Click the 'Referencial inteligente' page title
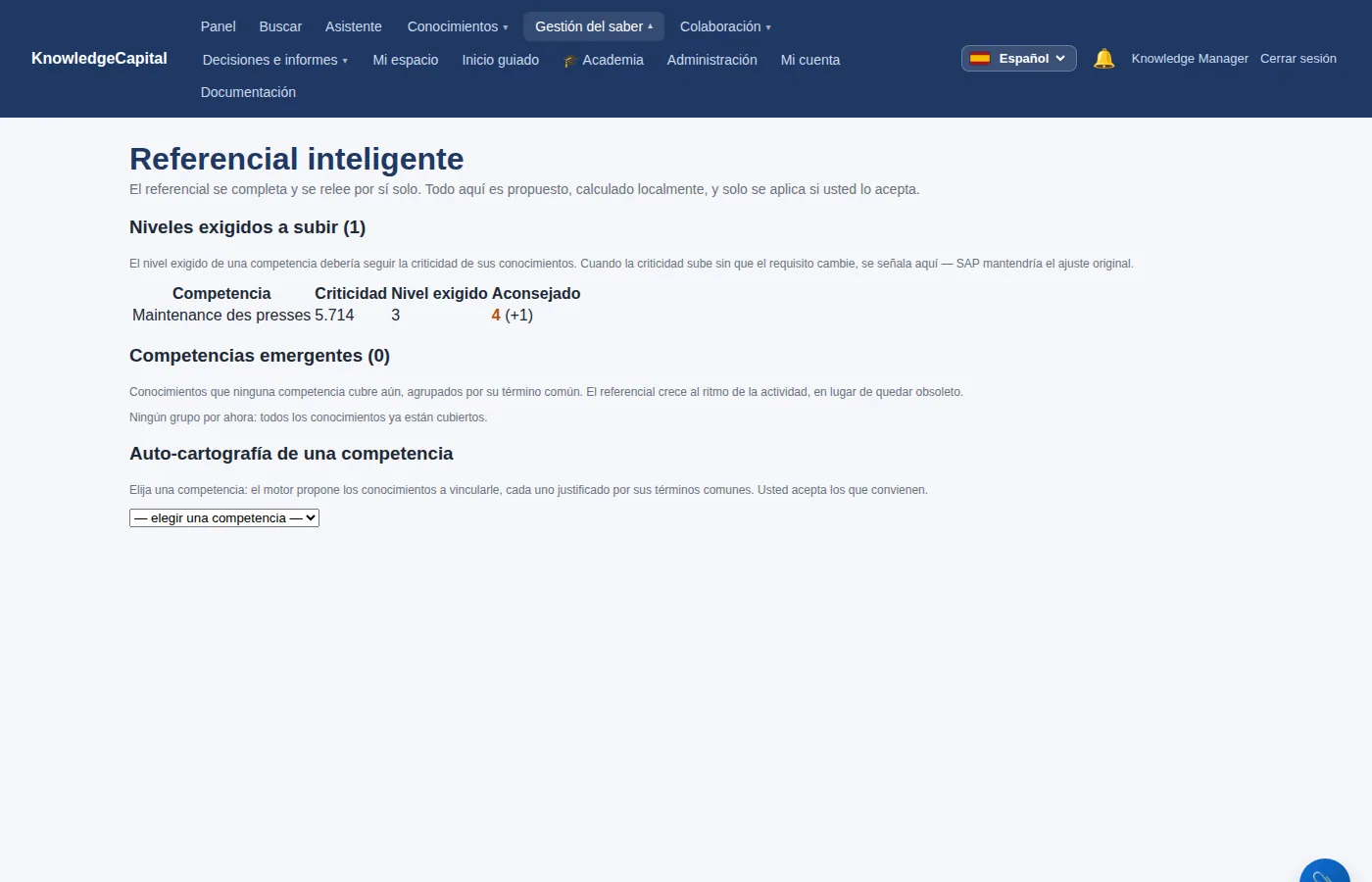Viewport: 1372px width, 882px height. [297, 159]
